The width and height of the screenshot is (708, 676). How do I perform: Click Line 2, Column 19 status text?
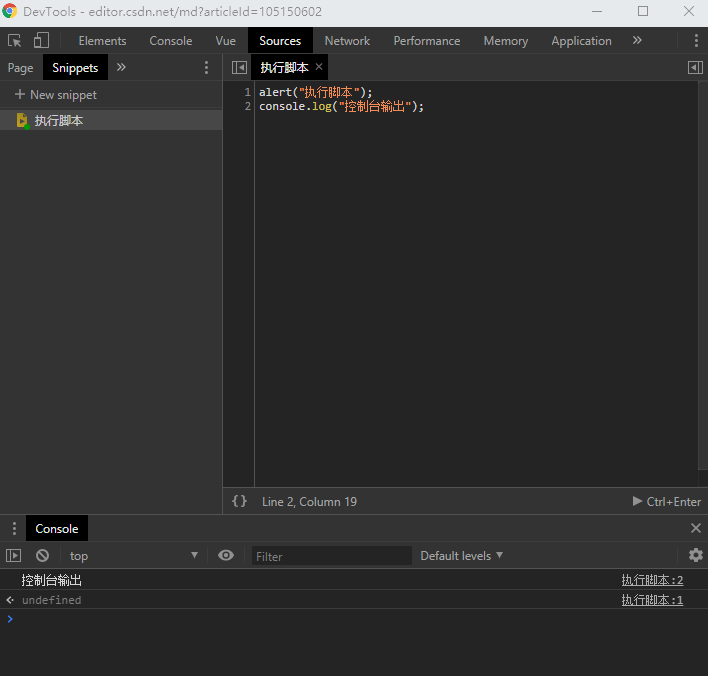pyautogui.click(x=309, y=502)
